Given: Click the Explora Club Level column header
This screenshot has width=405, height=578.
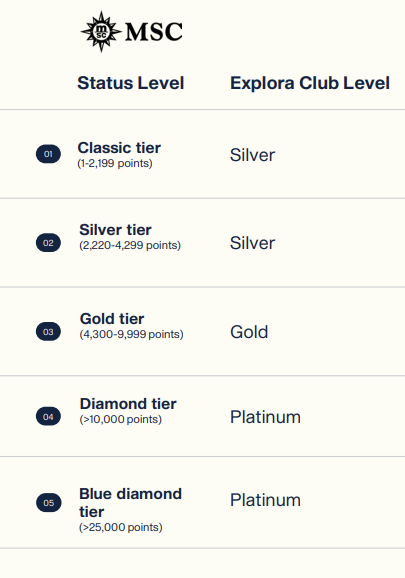Looking at the screenshot, I should [310, 83].
